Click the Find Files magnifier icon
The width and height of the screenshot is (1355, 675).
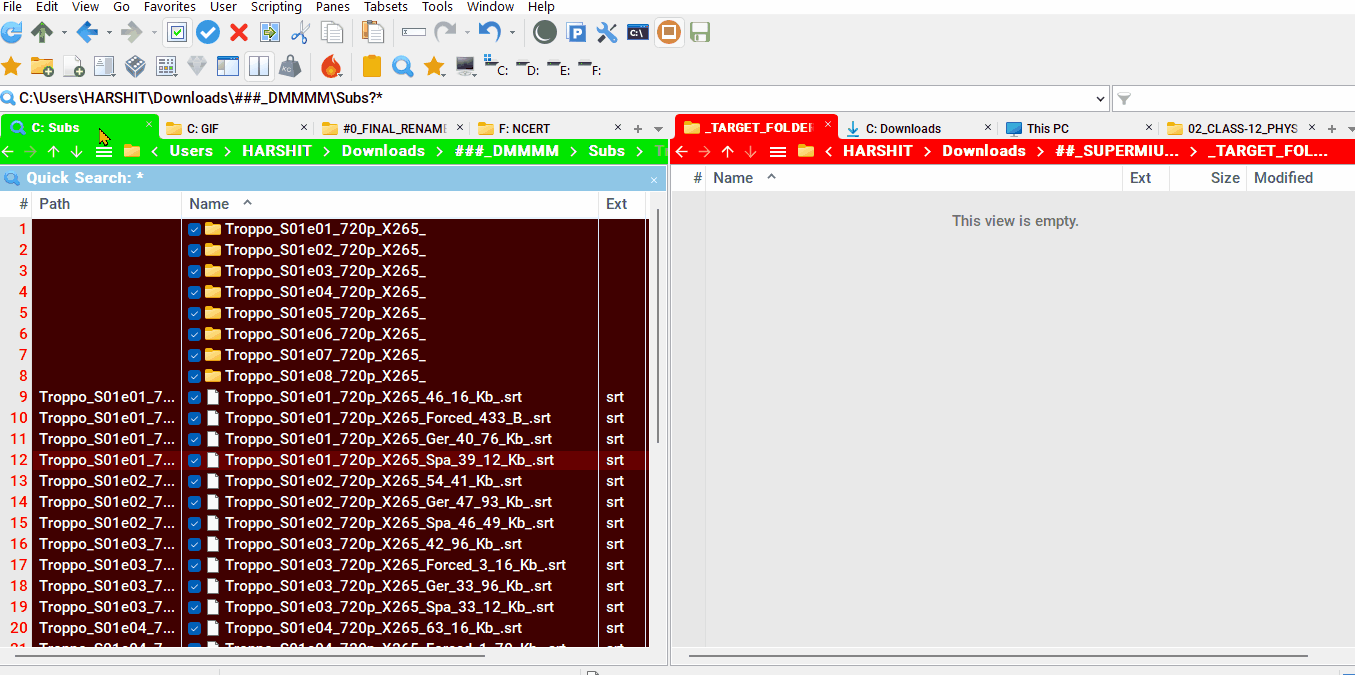[x=403, y=67]
